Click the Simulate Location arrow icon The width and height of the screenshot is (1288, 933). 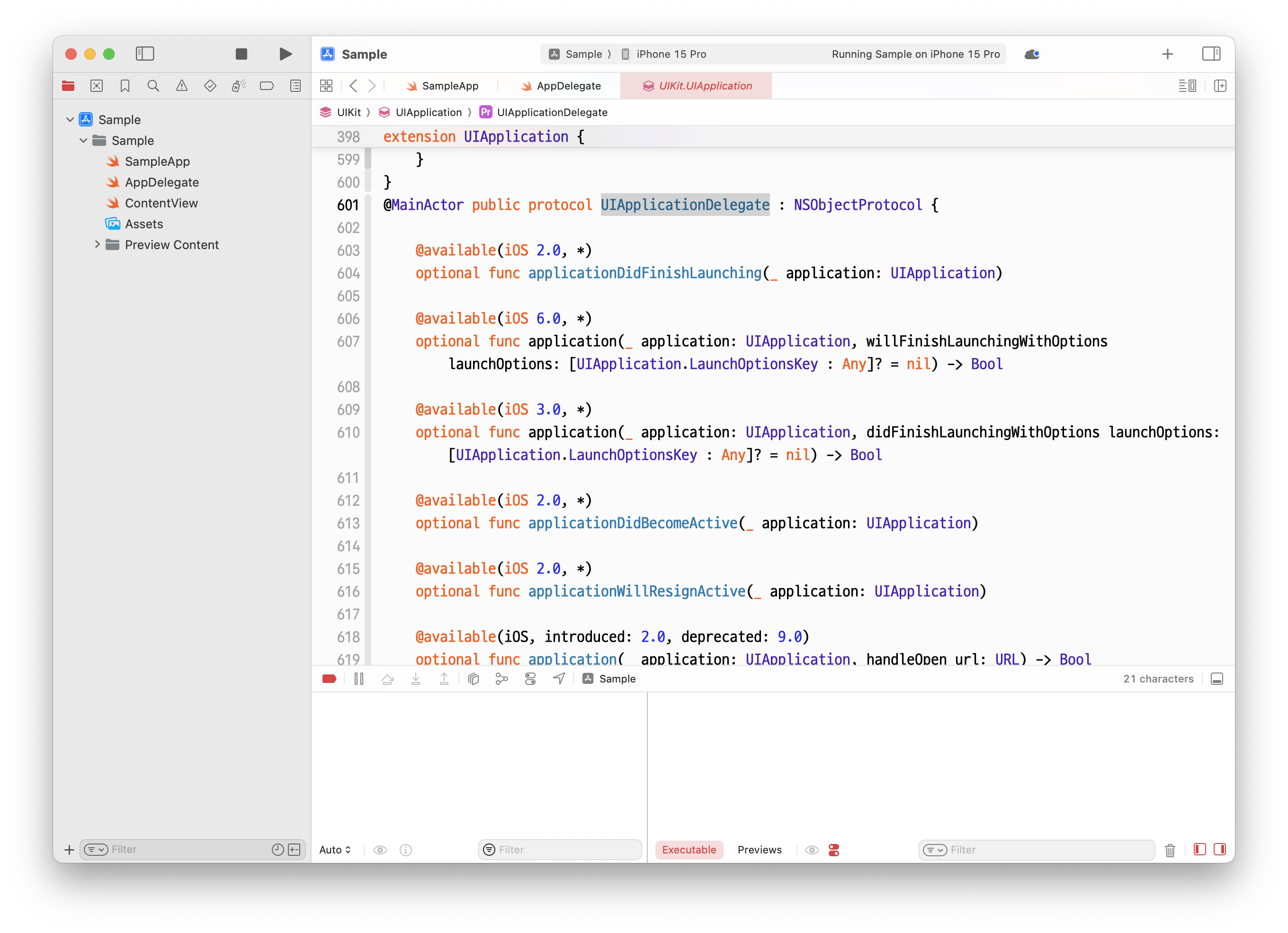tap(559, 679)
